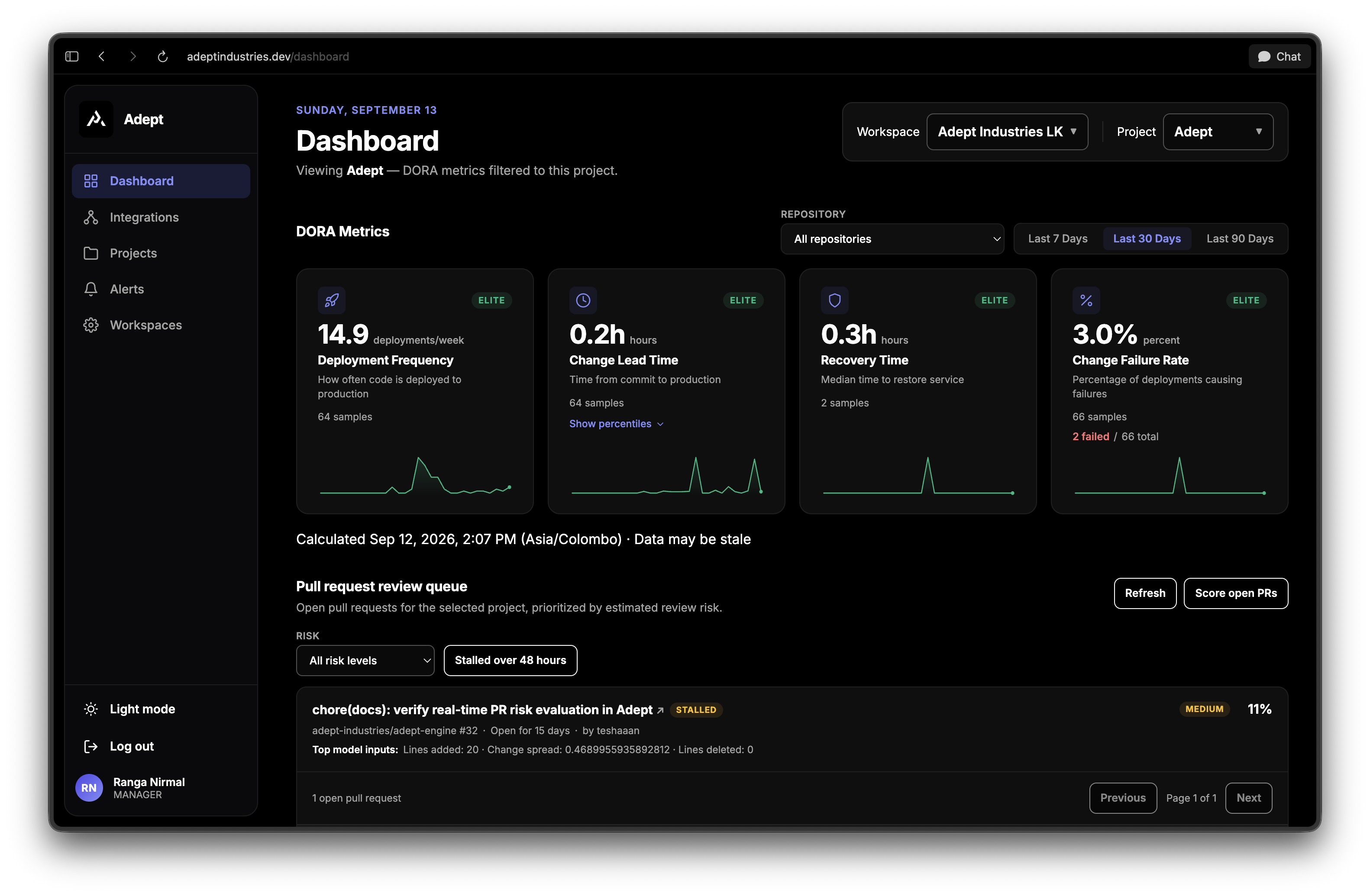This screenshot has height=896, width=1370.
Task: Open the Project dropdown showing Adept
Action: tap(1218, 132)
